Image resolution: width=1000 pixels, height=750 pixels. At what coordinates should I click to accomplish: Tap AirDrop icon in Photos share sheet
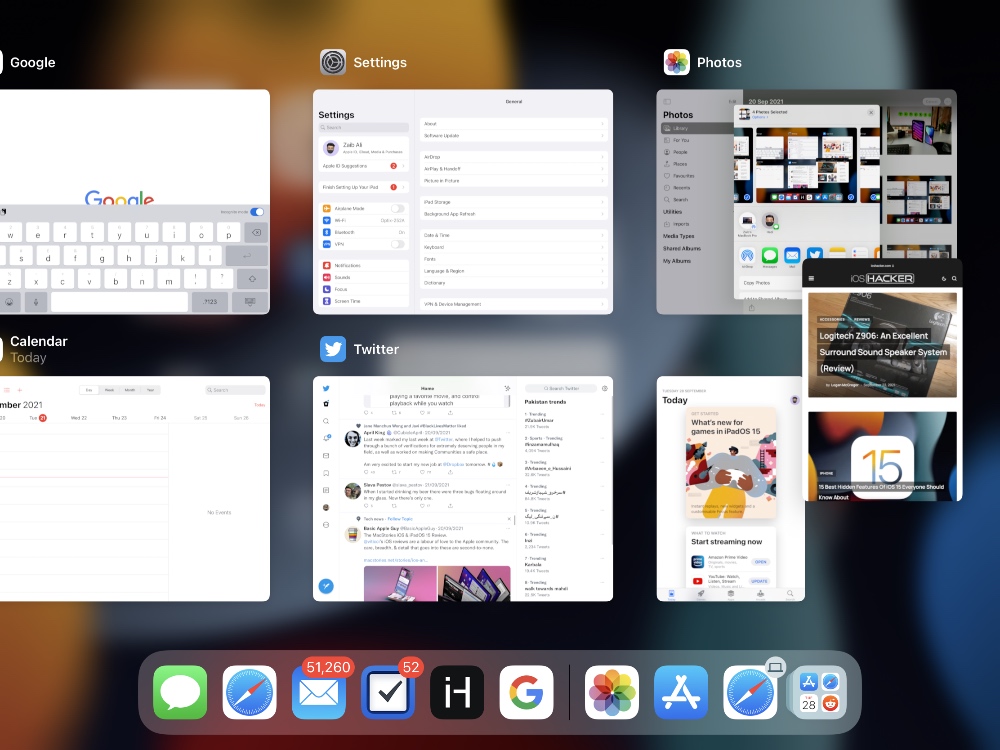747,256
